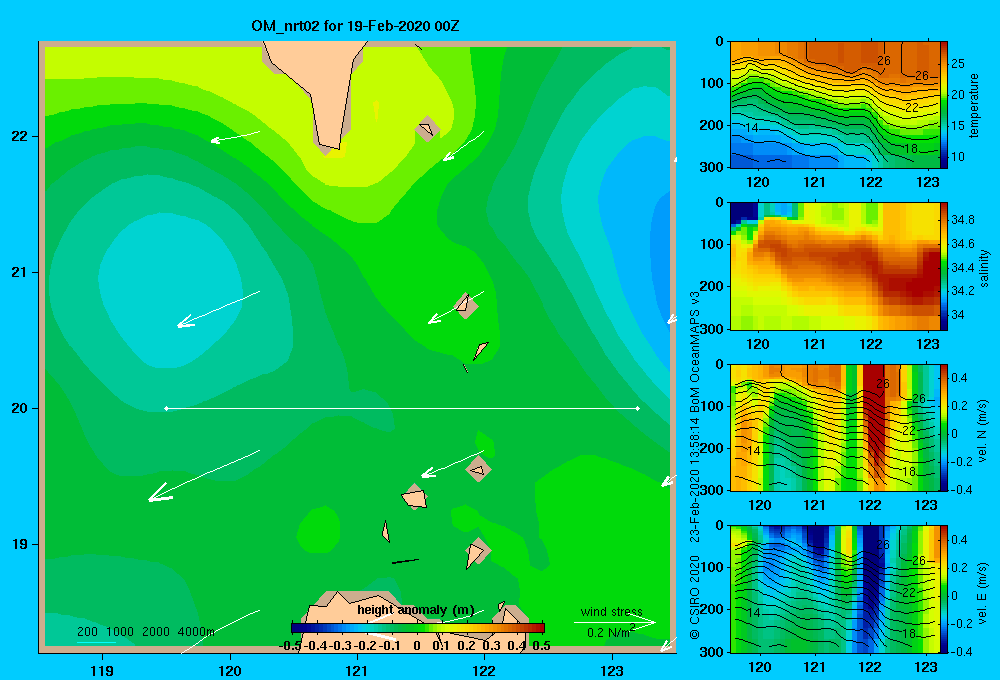Click the wind arrow over the light-blue low

(x=217, y=309)
